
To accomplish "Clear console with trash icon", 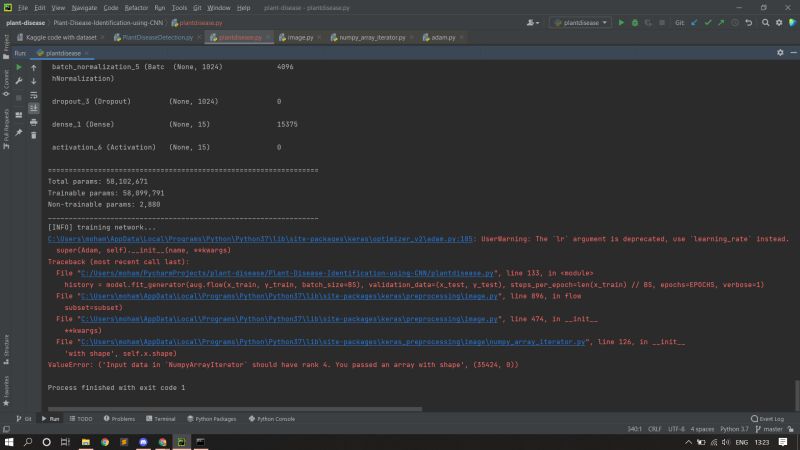I will (x=34, y=135).
